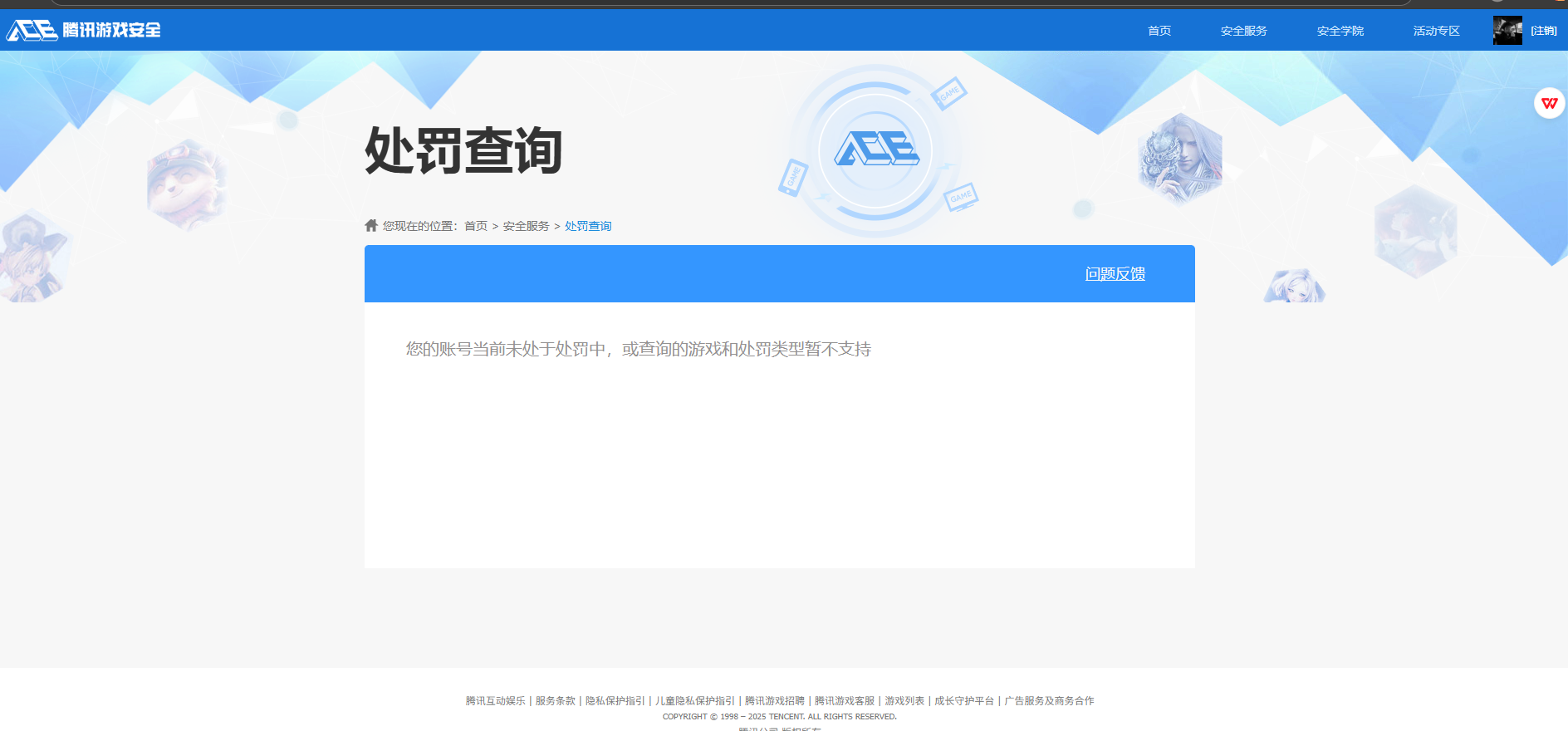Viewport: 1568px width, 731px height.
Task: Click the ACE 腾讯游戏安全 logo in header
Action: coord(83,30)
